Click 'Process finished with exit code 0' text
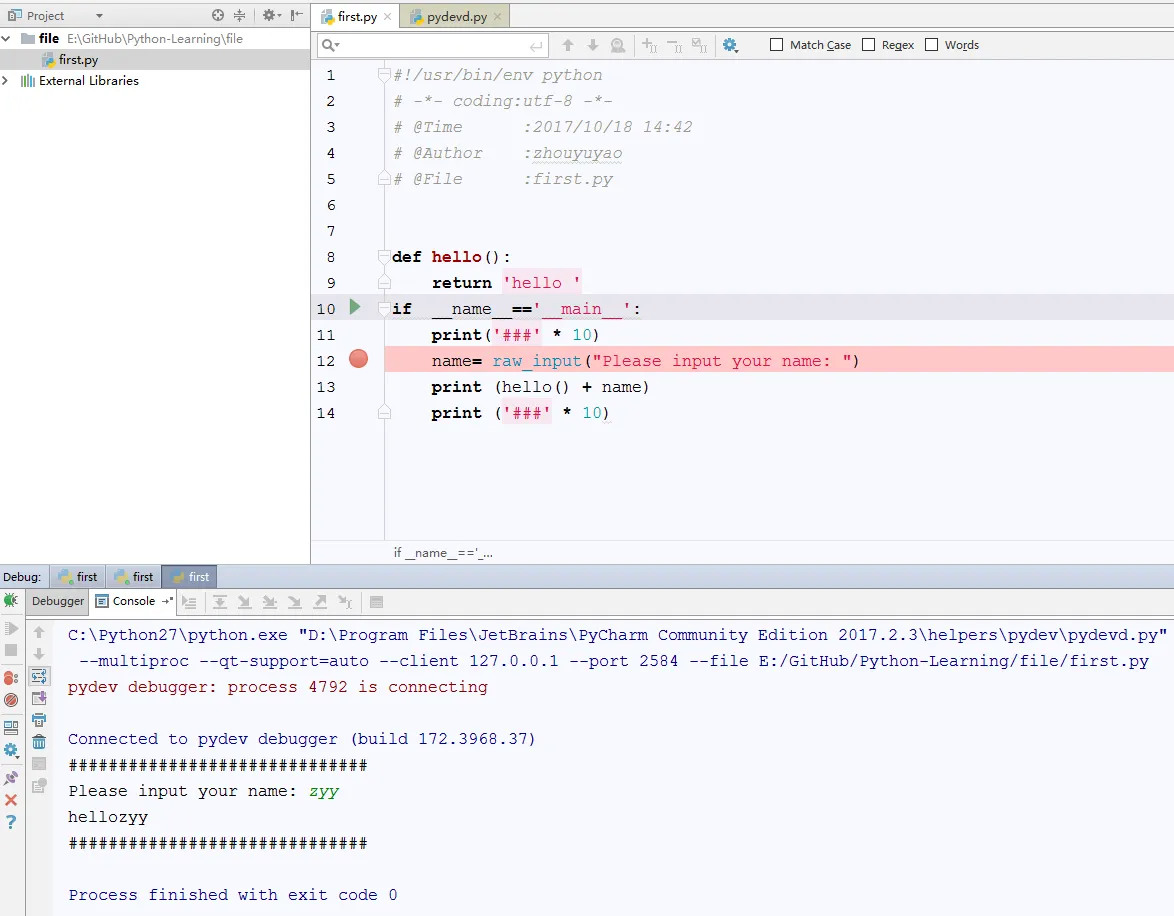This screenshot has width=1174, height=916. (x=233, y=894)
